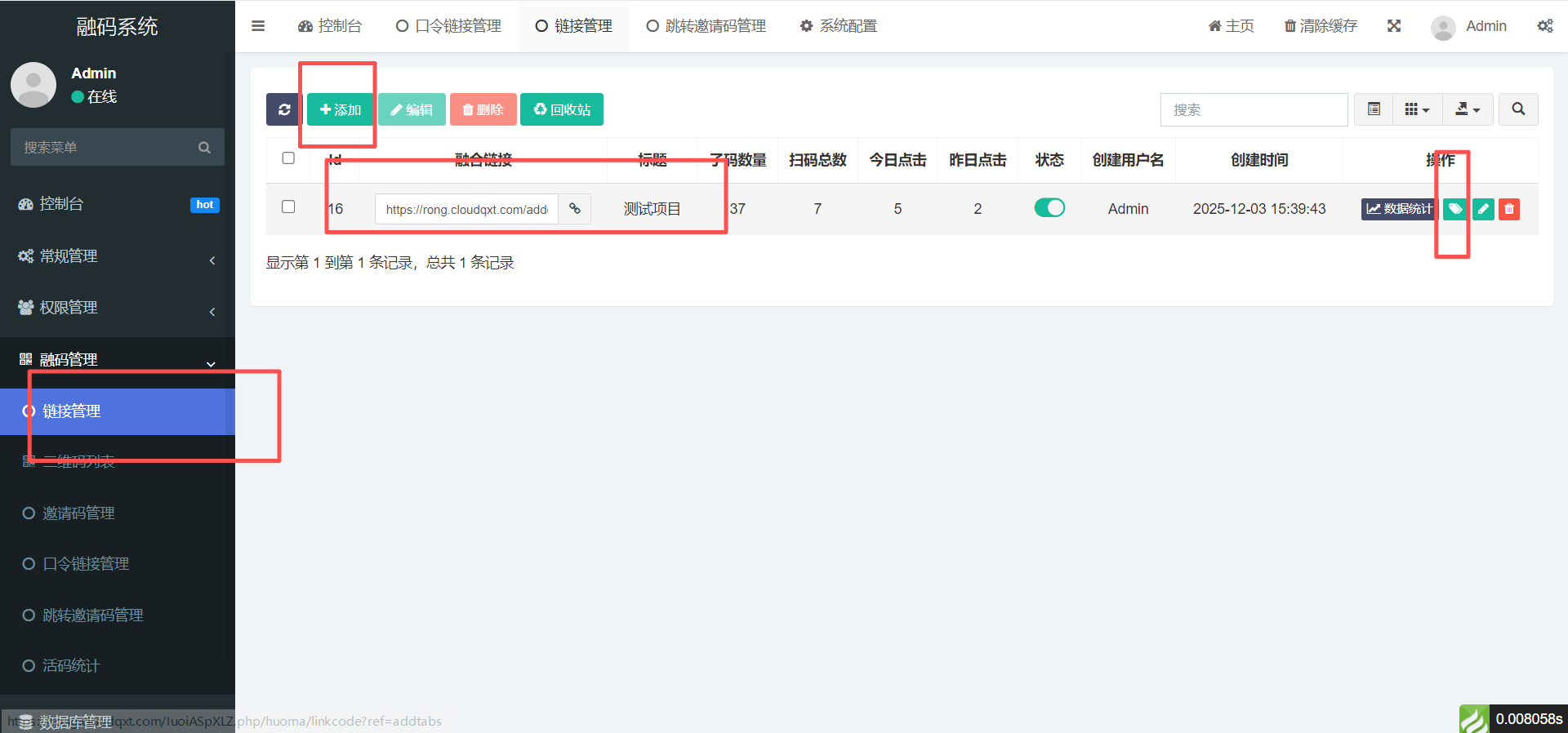This screenshot has height=733, width=1568.
Task: Expand the 常规管理 sidebar menu
Action: [118, 256]
